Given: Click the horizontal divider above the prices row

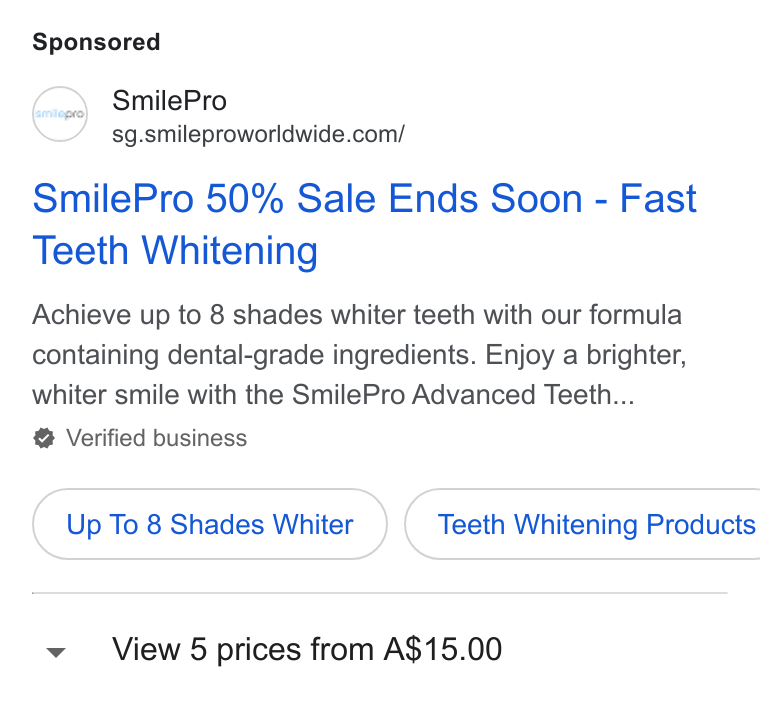Looking at the screenshot, I should [x=380, y=593].
